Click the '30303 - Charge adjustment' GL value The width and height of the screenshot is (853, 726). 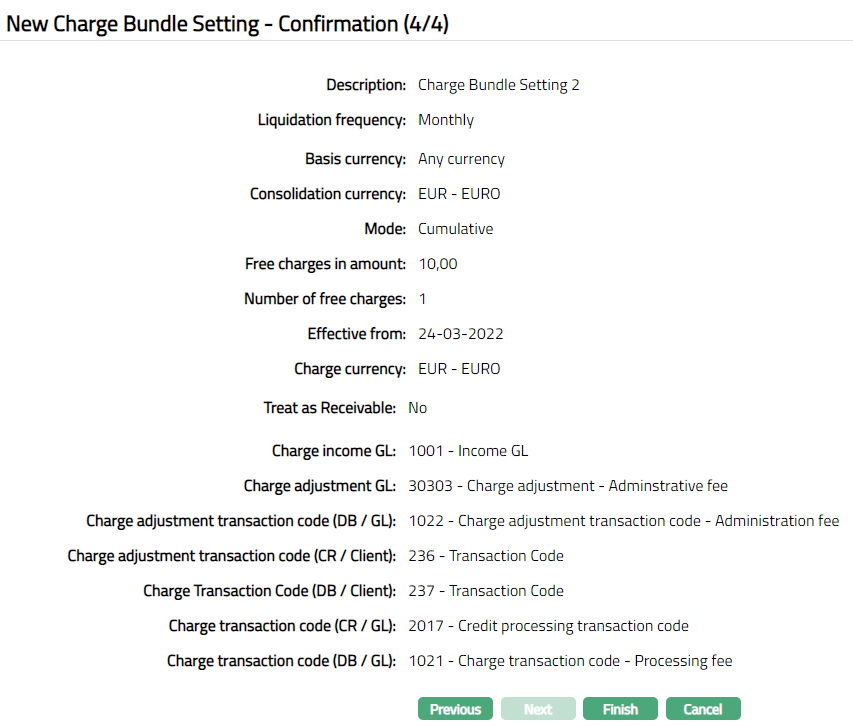568,486
